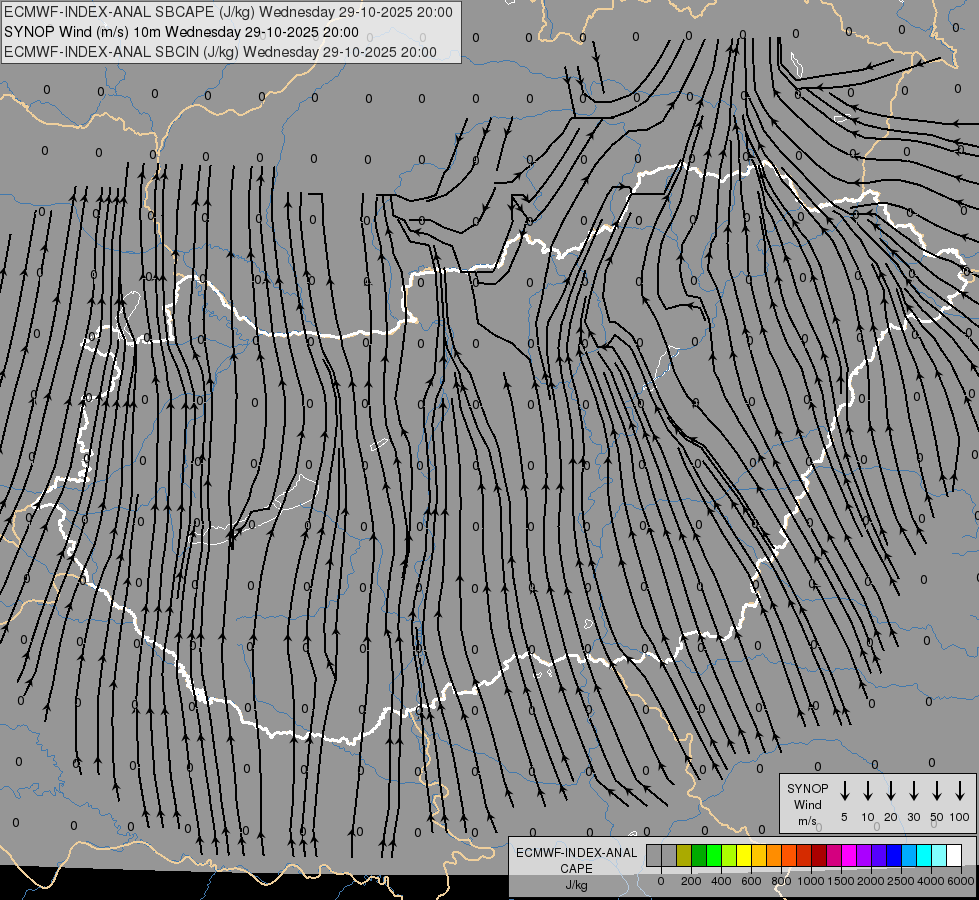Click the J/kg unit label in the CAPE legend
Image resolution: width=979 pixels, height=900 pixels.
tap(576, 885)
